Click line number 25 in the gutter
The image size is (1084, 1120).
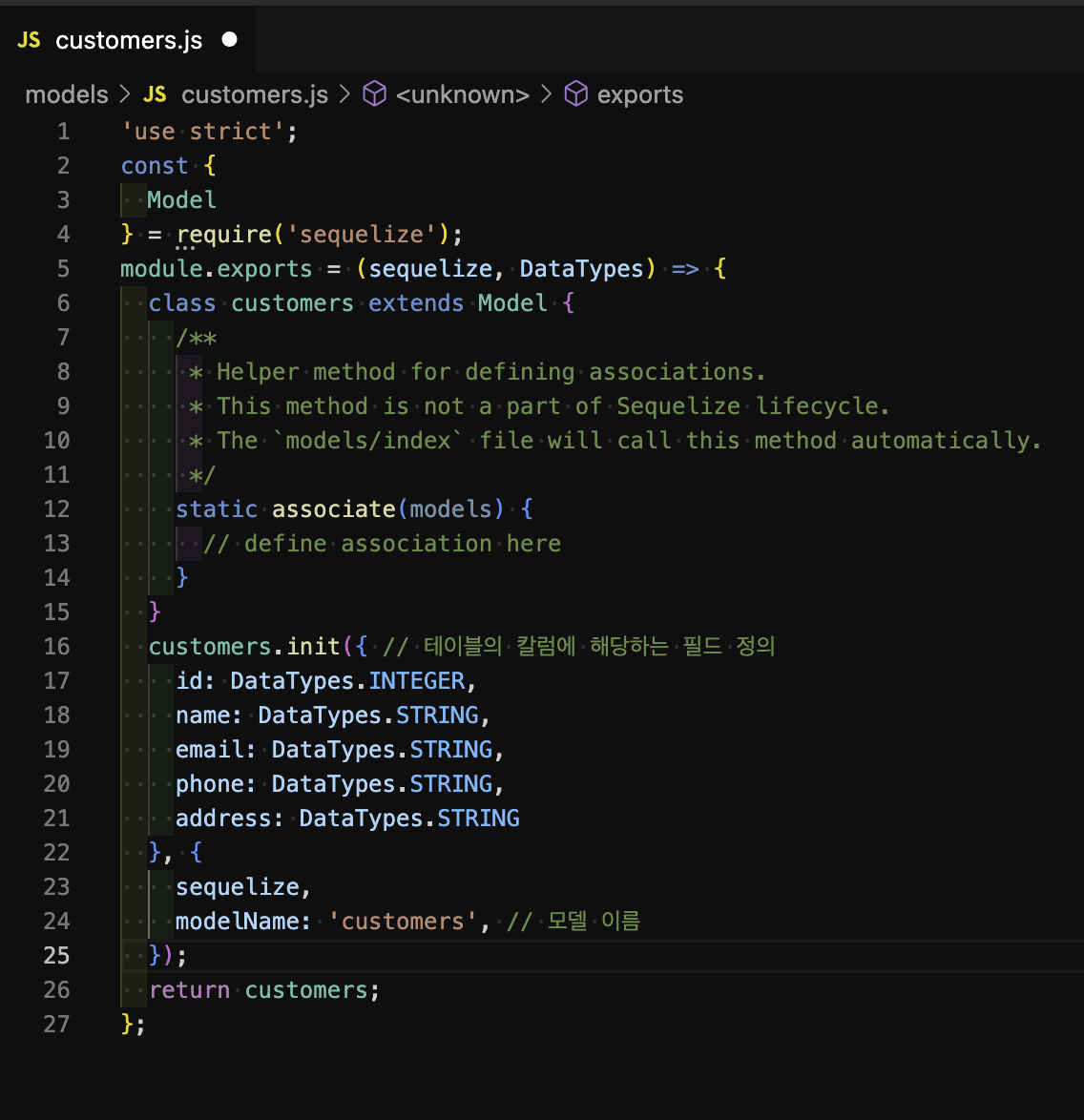click(56, 956)
